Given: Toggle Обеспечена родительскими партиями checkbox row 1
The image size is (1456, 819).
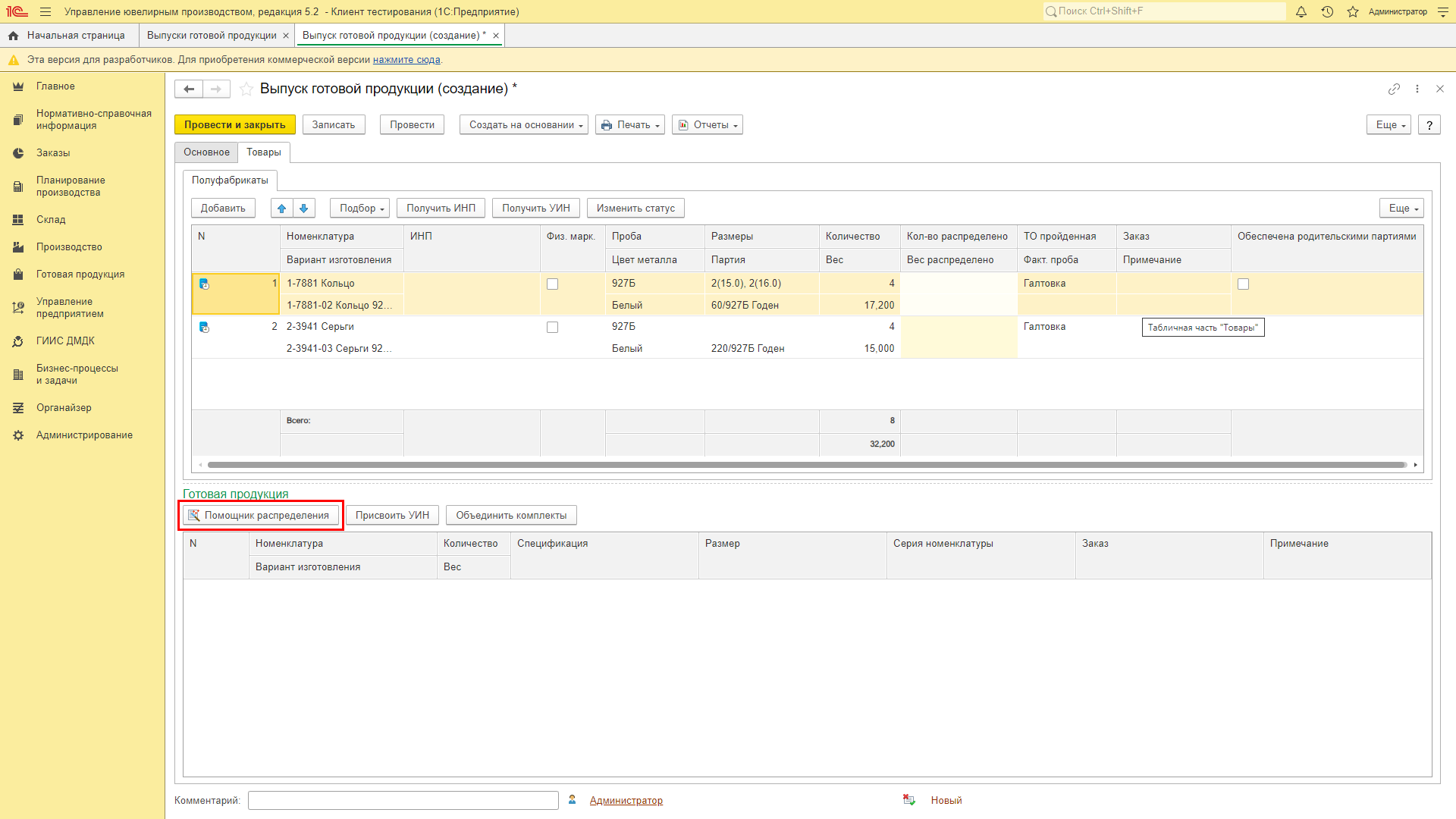Looking at the screenshot, I should tap(1243, 284).
